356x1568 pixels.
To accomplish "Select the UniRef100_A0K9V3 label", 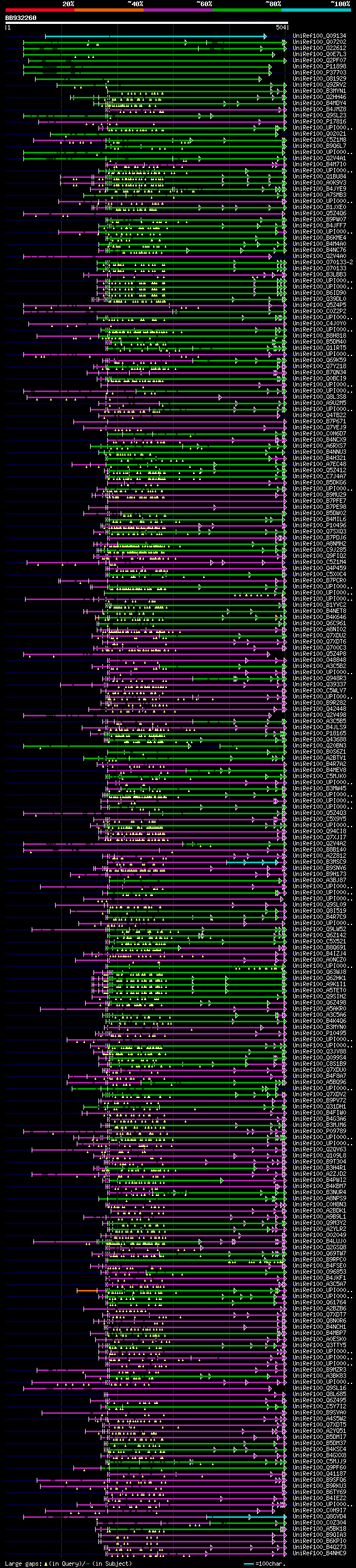I will pyautogui.click(x=319, y=182).
